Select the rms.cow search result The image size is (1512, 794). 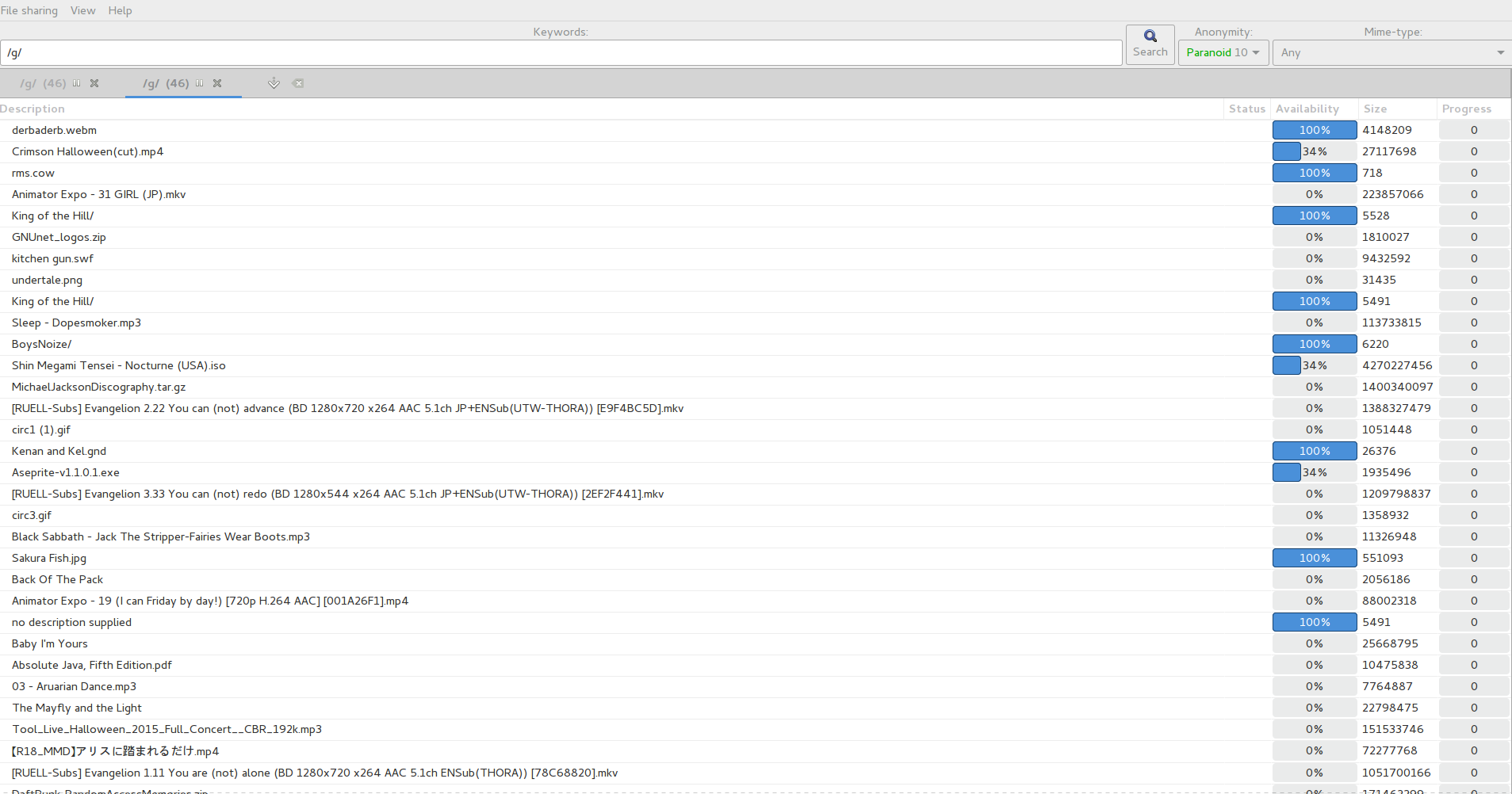[x=33, y=173]
